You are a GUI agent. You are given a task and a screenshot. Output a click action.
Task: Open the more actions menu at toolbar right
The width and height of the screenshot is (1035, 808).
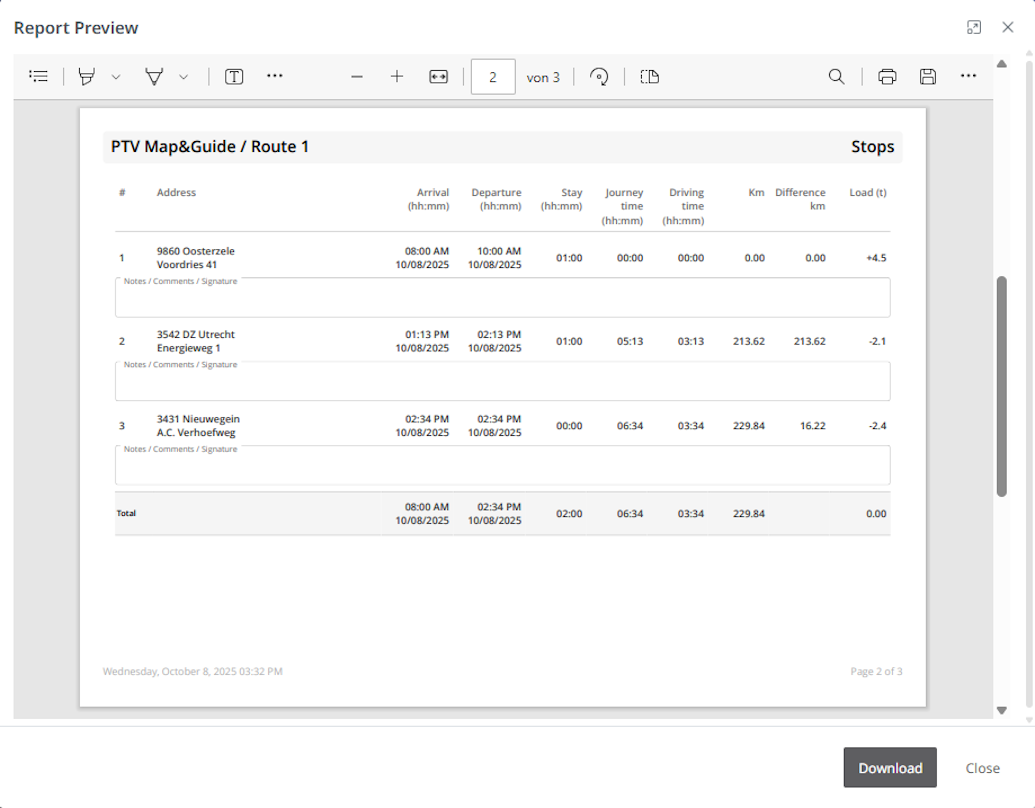click(x=968, y=76)
